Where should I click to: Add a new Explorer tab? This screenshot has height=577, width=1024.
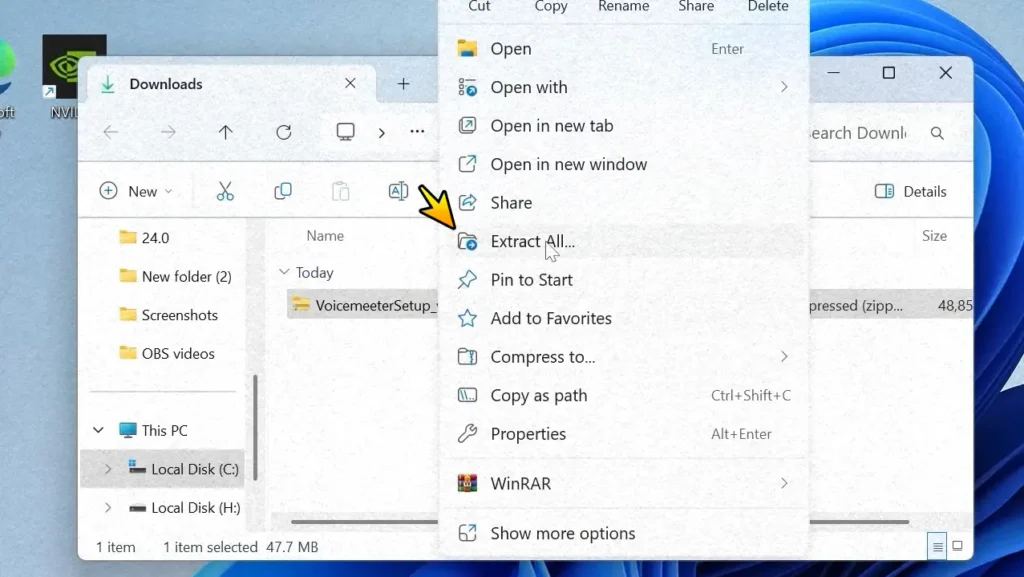404,84
